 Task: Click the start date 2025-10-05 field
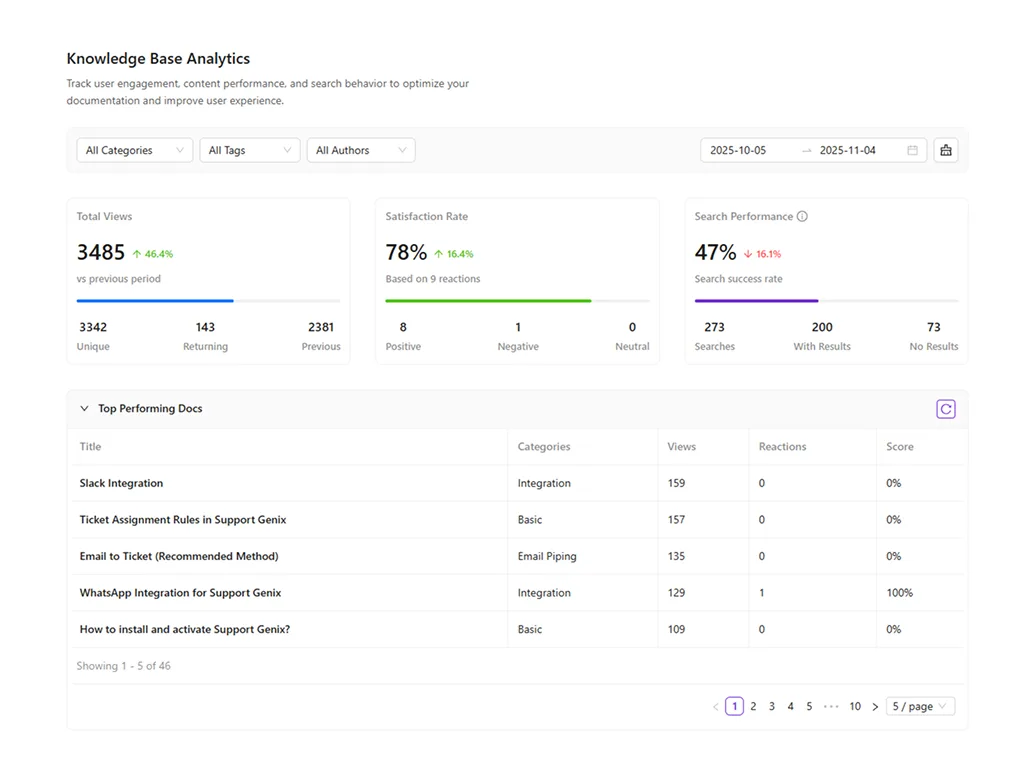pos(738,151)
